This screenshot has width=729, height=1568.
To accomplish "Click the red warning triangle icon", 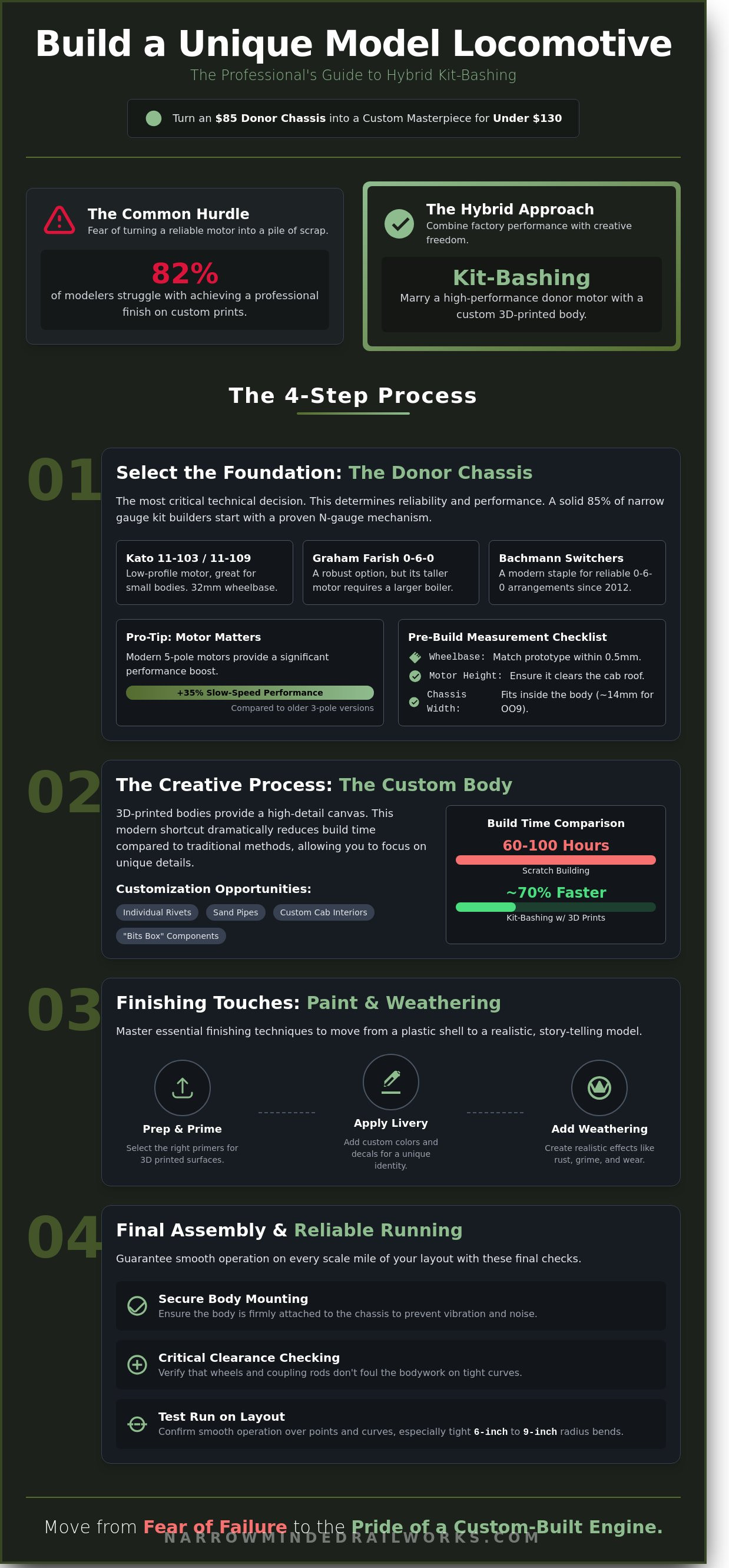I will tap(59, 220).
